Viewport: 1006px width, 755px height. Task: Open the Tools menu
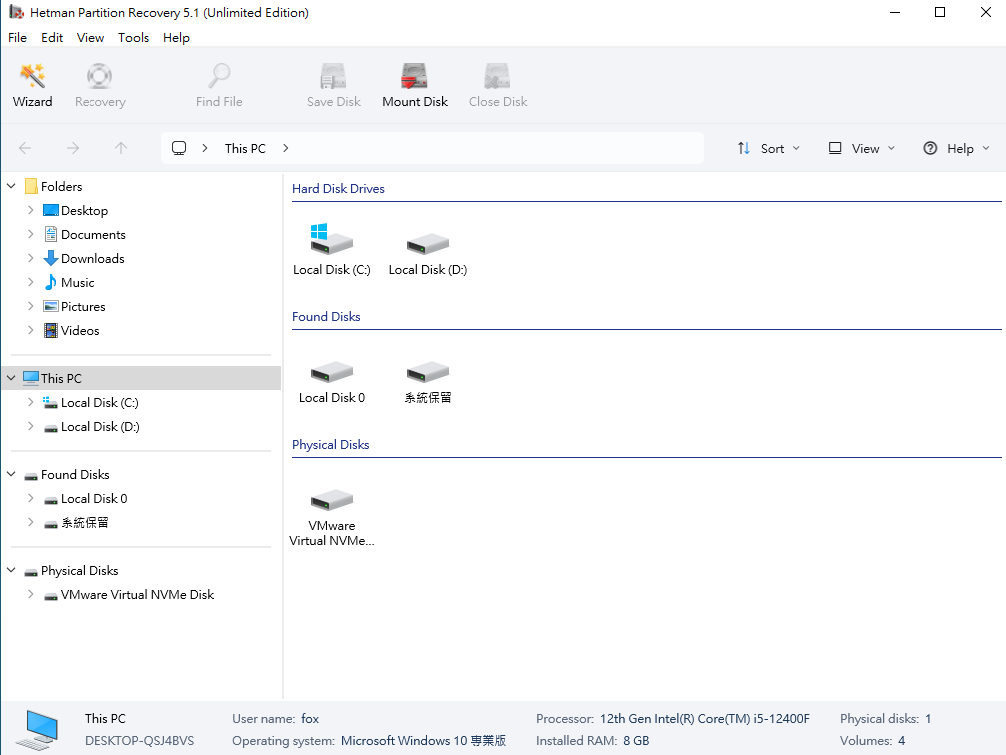[133, 37]
